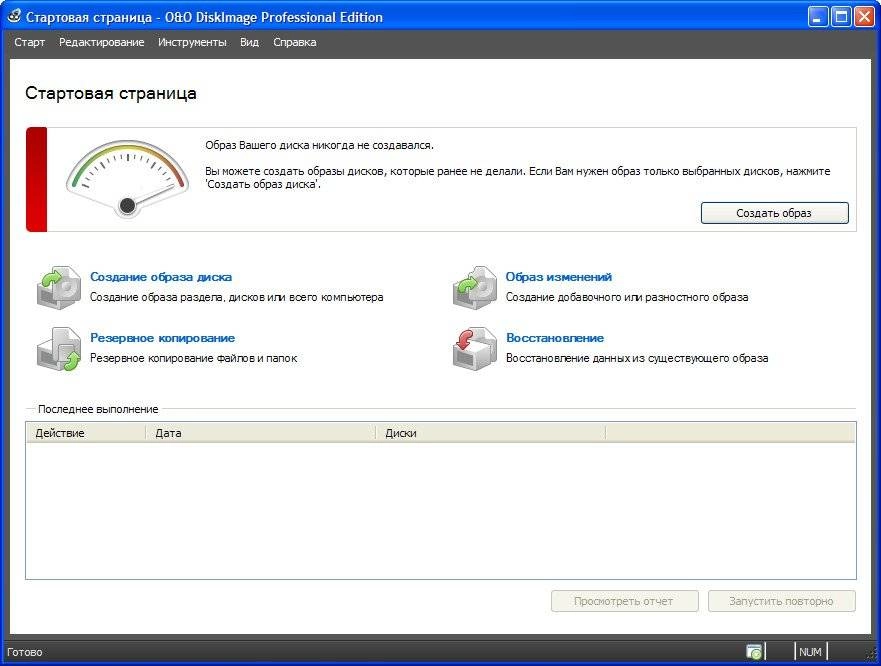The image size is (881, 666).
Task: Open the Инструменты menu
Action: [x=192, y=42]
